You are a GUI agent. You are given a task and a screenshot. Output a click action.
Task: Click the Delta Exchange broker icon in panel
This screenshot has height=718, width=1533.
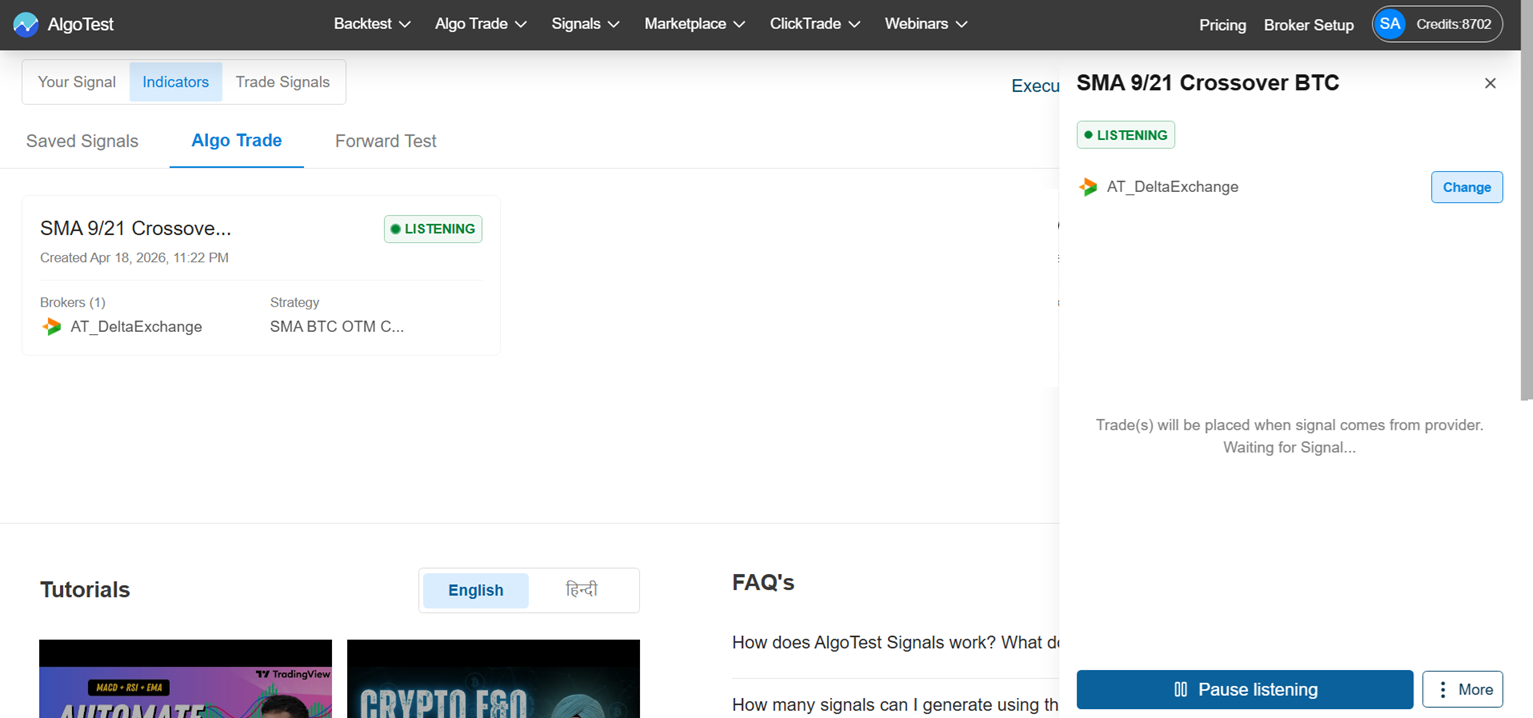pos(1088,187)
